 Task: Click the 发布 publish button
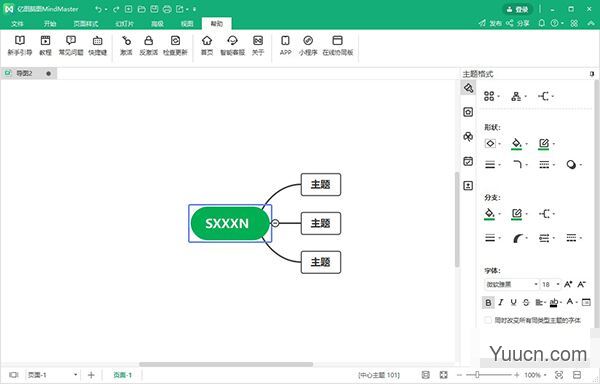coord(490,23)
